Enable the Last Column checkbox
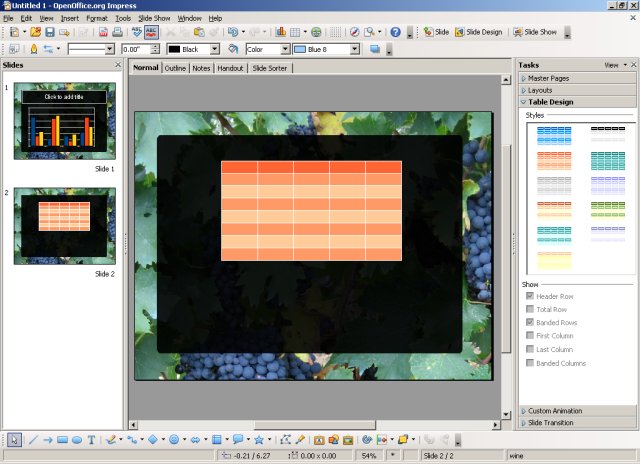640x464 pixels. [x=530, y=349]
